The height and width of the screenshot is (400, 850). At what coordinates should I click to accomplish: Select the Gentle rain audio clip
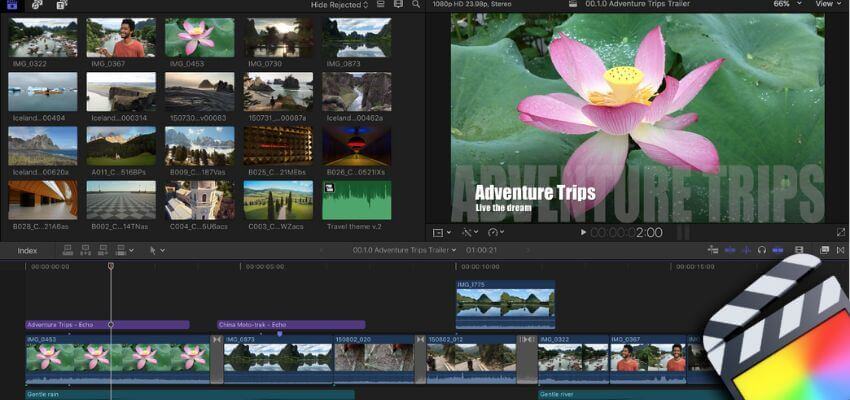[190, 395]
